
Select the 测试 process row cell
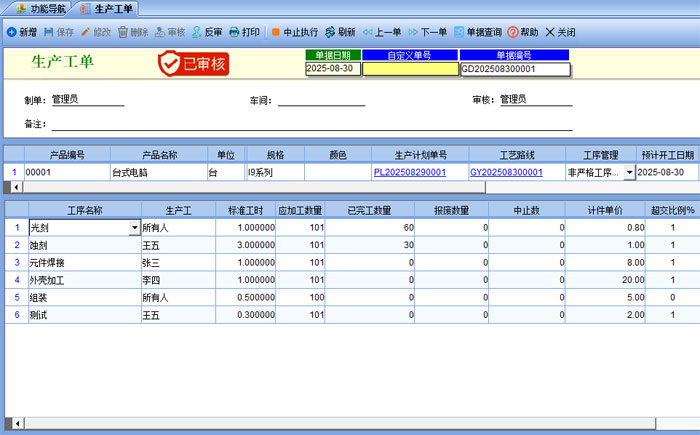click(84, 315)
